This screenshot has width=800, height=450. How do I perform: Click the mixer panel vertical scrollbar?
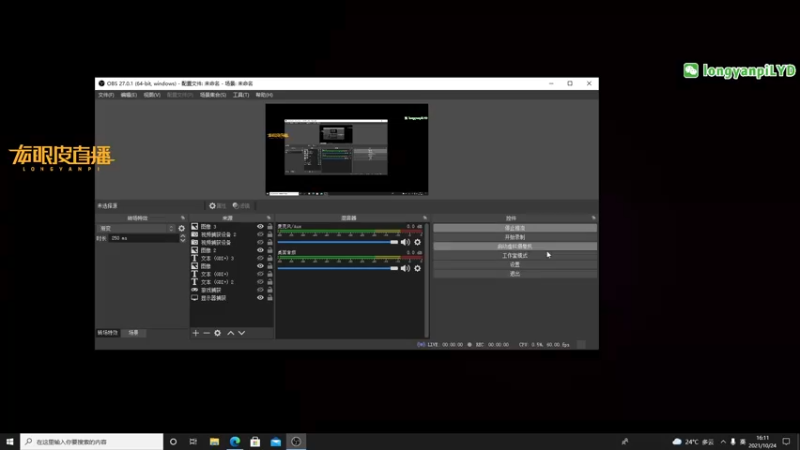(x=427, y=280)
